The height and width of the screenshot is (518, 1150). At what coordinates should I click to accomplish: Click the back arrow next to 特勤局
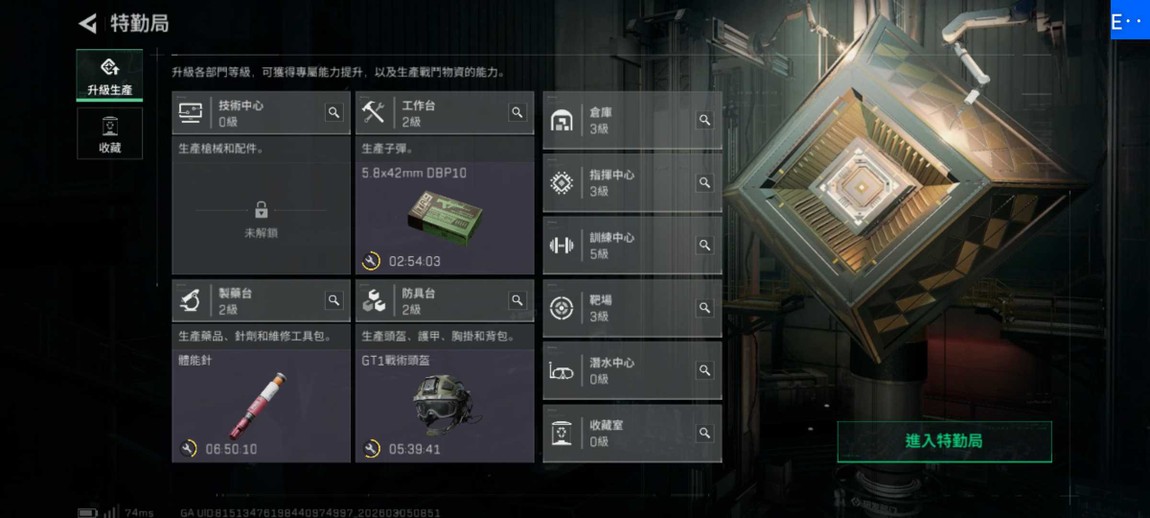pos(88,23)
